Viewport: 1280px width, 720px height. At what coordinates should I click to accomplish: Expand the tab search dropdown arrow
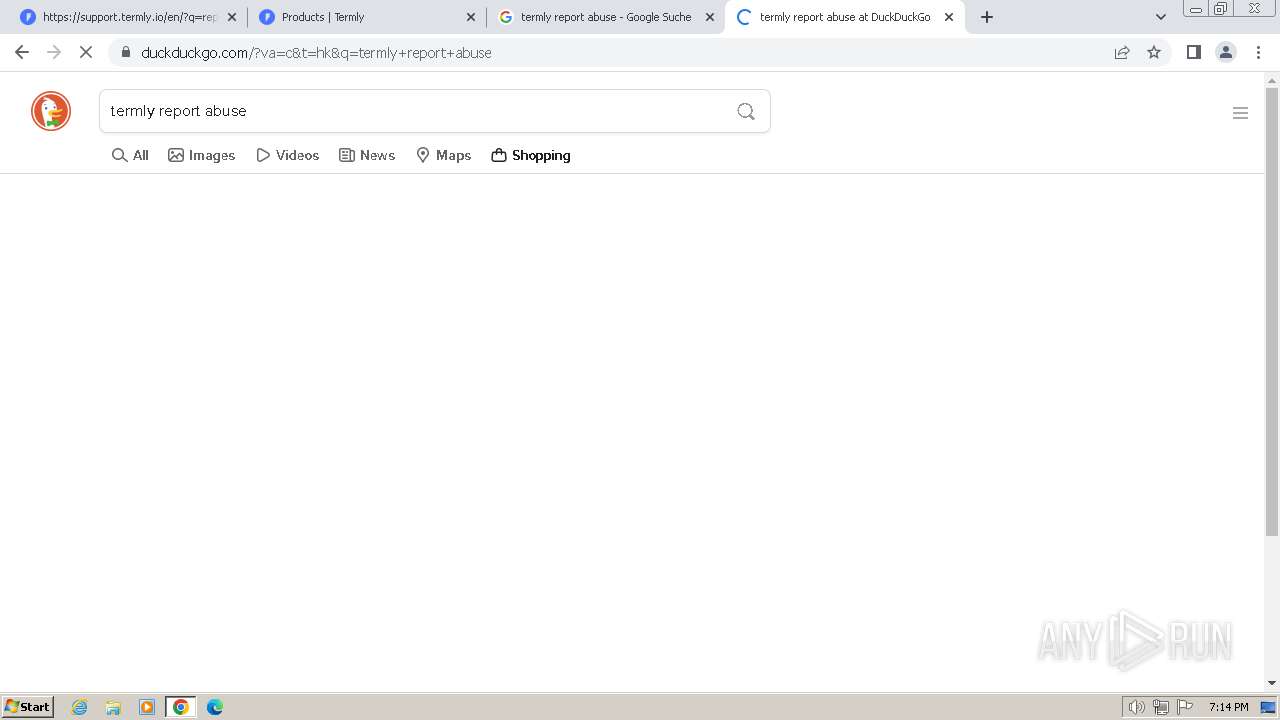[x=1161, y=17]
